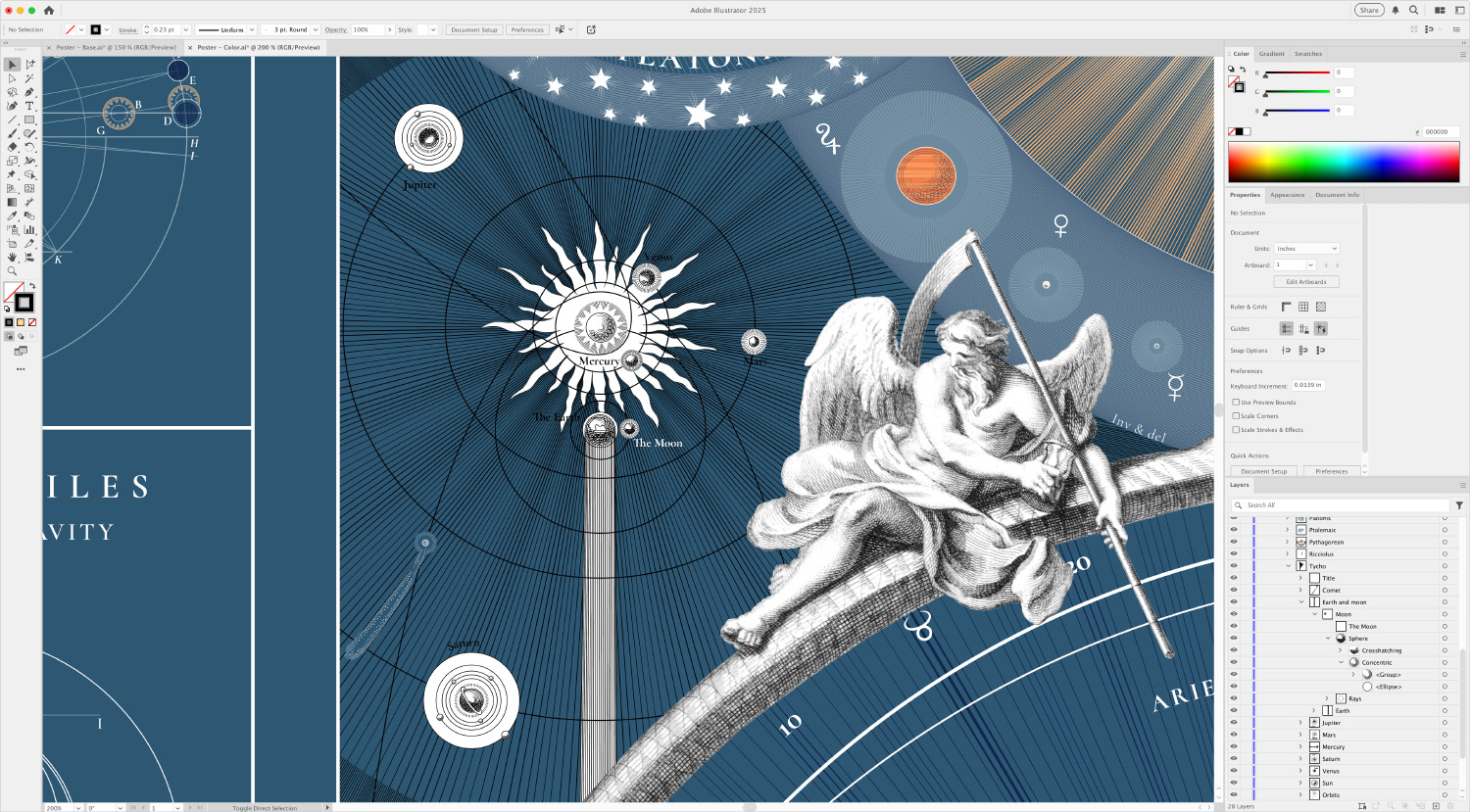This screenshot has height=812, width=1470.
Task: Click the hex color field 000000
Action: point(1441,131)
